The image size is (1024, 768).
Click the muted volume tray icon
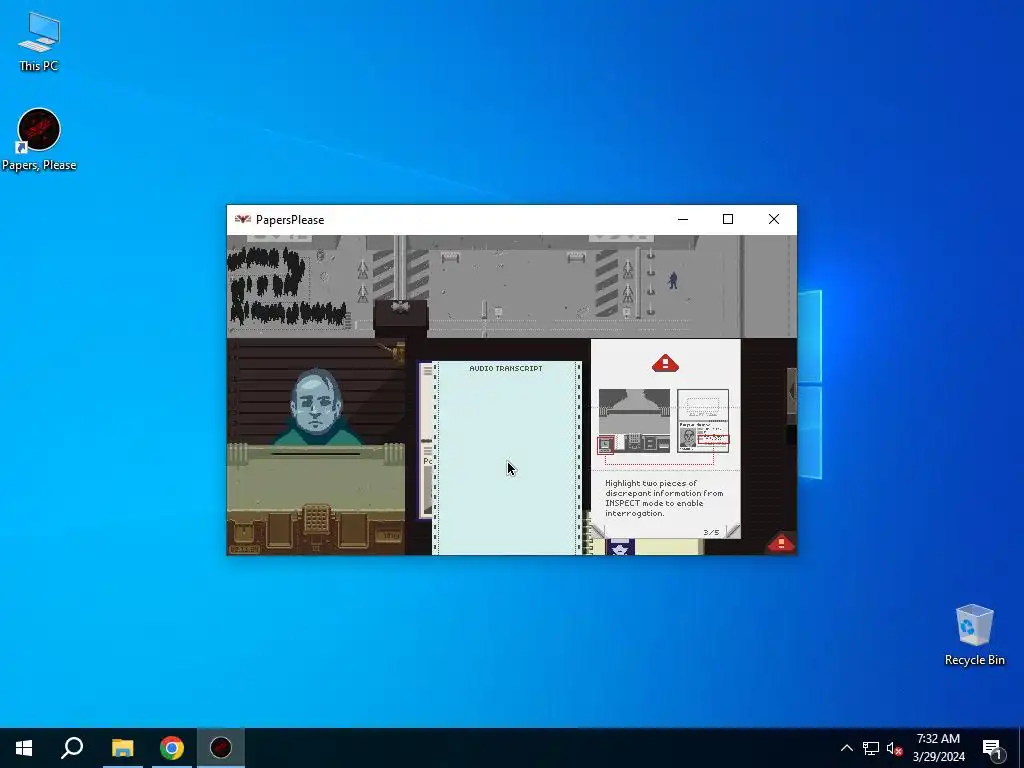click(894, 748)
